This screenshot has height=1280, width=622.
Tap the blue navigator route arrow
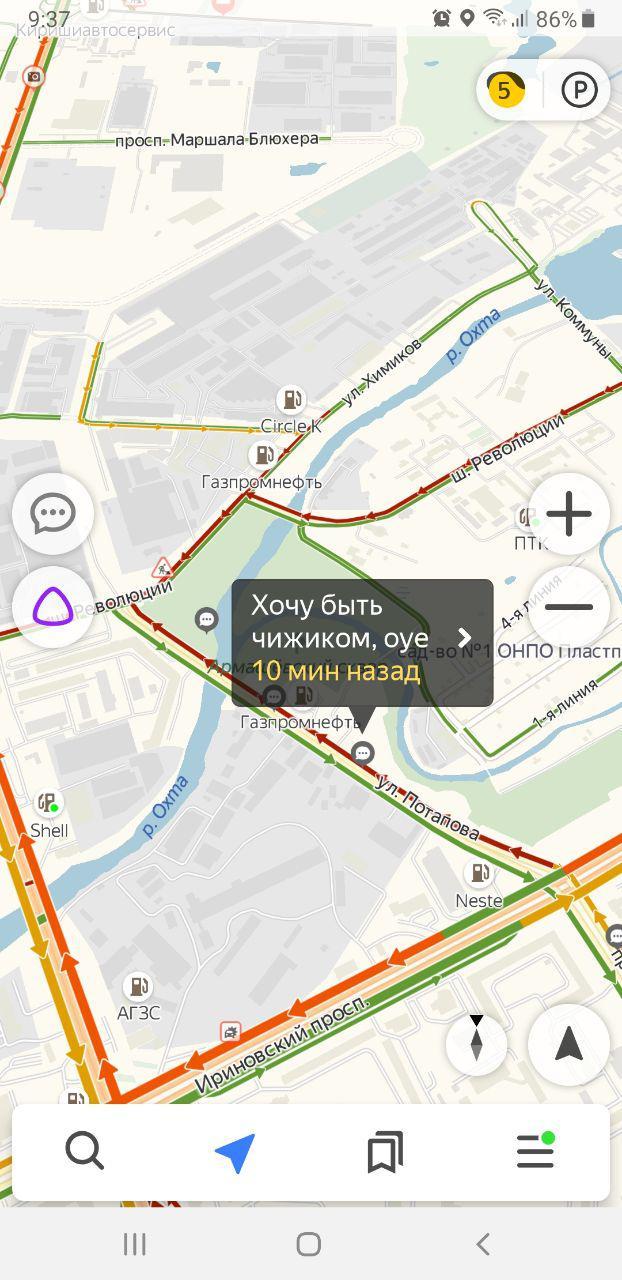coord(235,1152)
